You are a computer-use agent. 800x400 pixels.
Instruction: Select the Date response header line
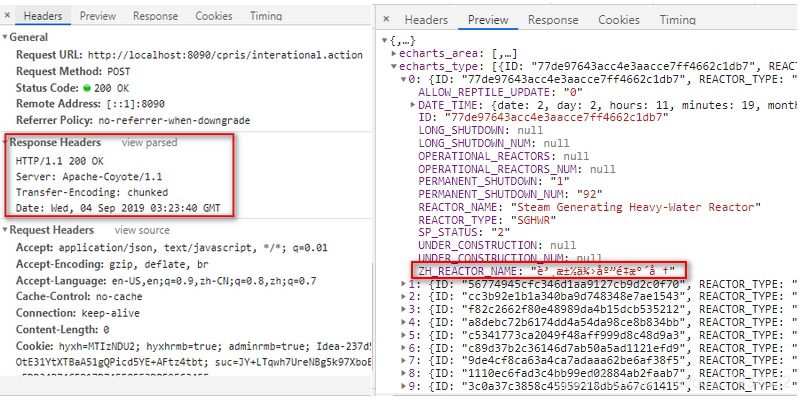click(x=118, y=208)
